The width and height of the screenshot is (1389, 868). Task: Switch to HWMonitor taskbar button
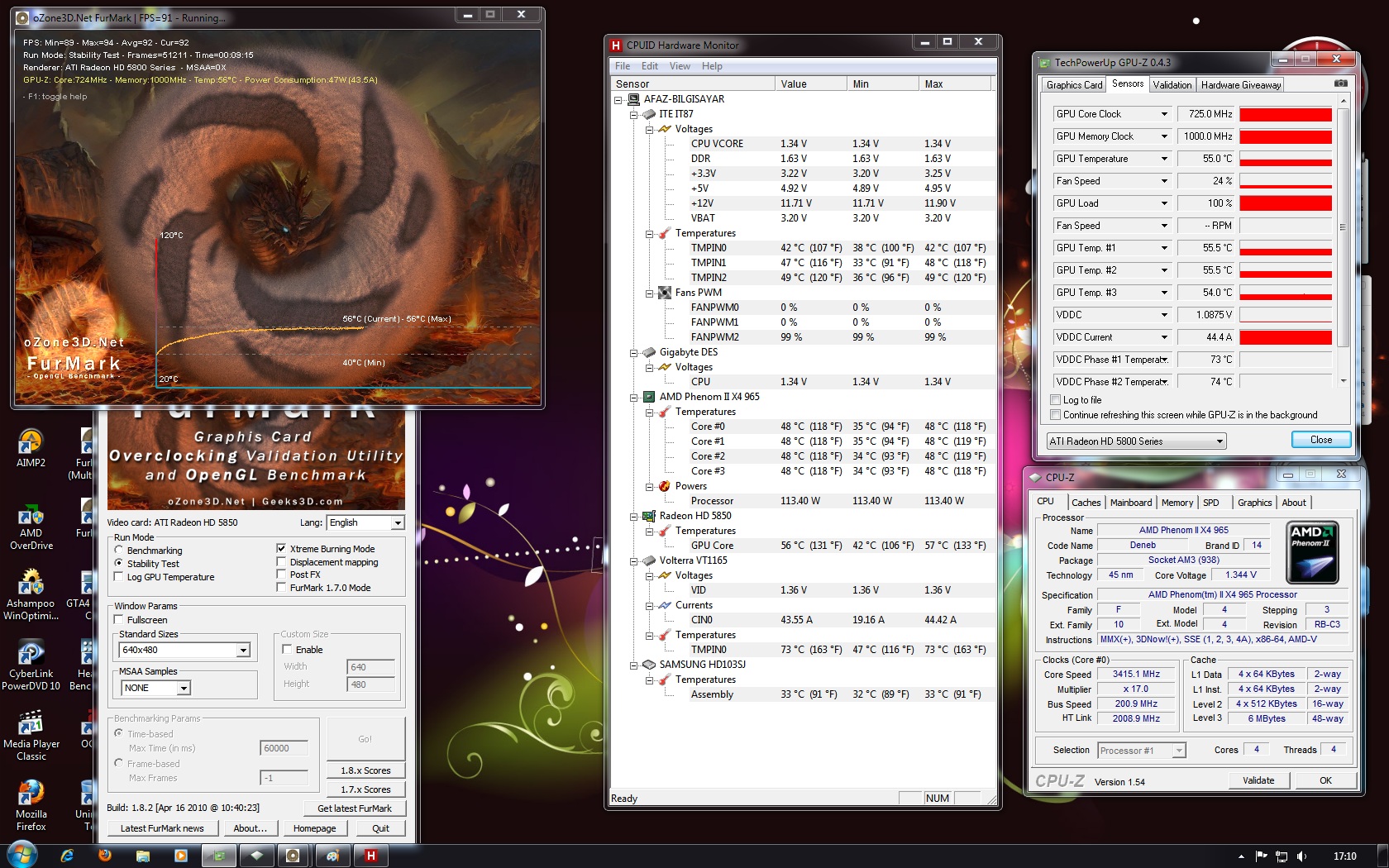point(371,856)
